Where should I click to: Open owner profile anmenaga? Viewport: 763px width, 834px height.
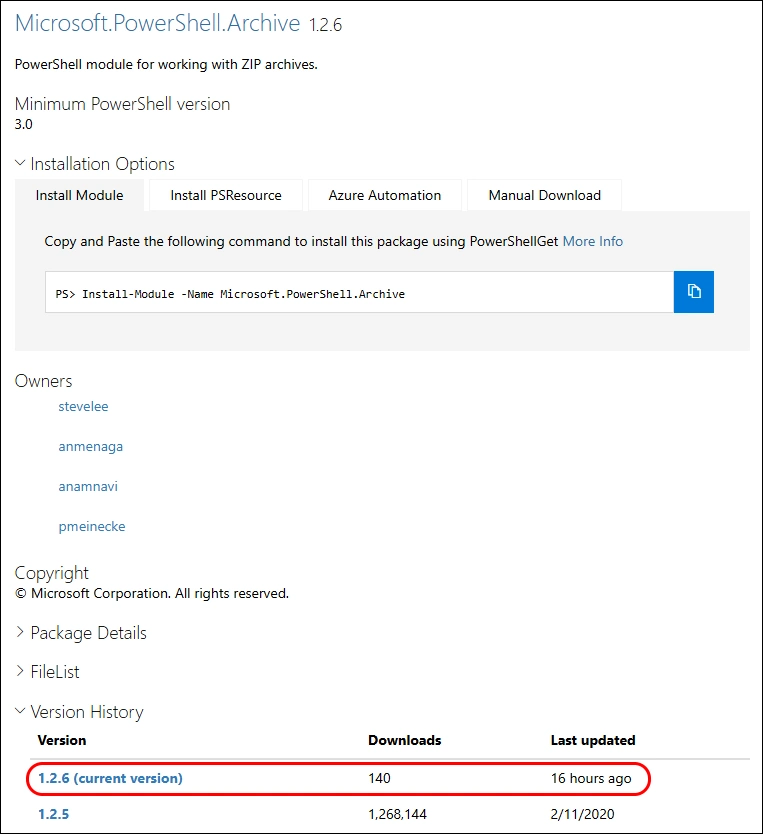[x=90, y=447]
